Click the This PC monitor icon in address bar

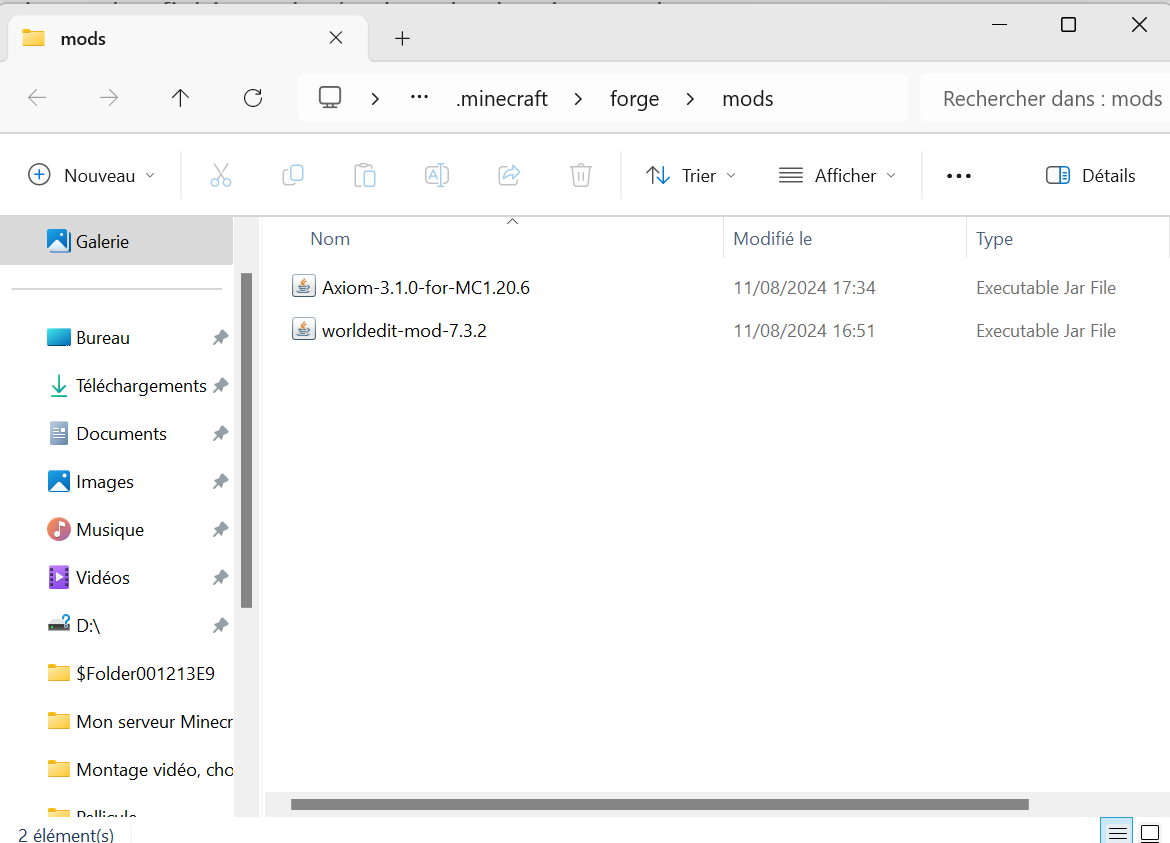tap(330, 98)
